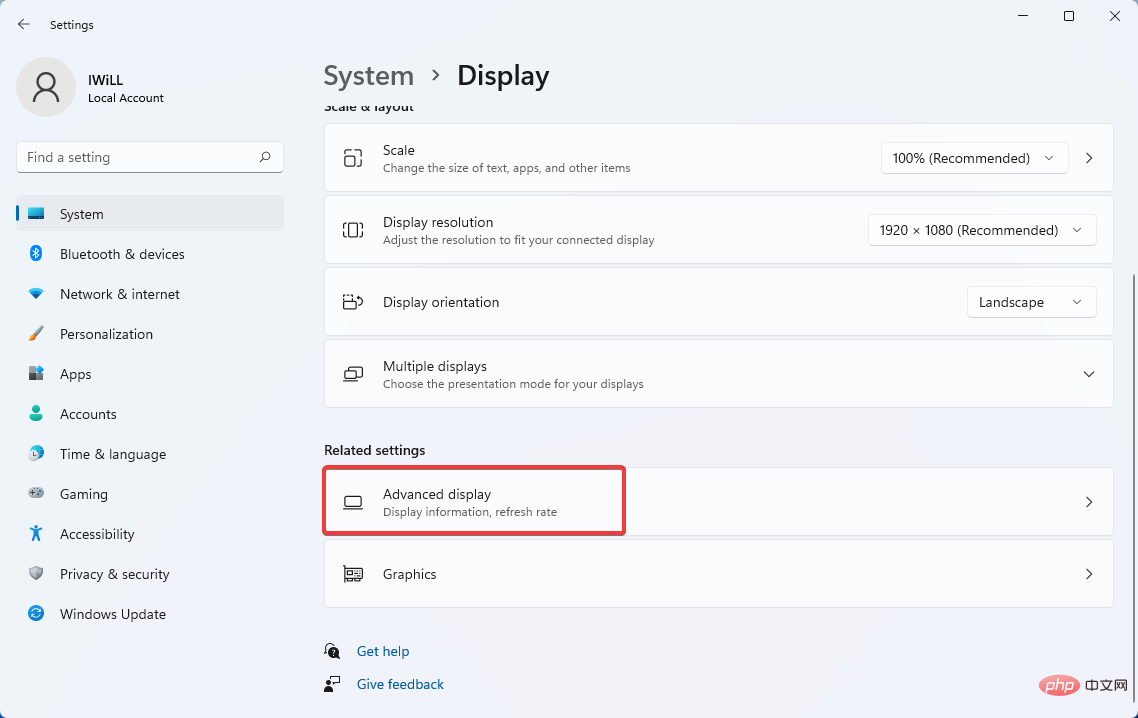
Task: Click the Personalization paintbrush icon
Action: click(36, 333)
